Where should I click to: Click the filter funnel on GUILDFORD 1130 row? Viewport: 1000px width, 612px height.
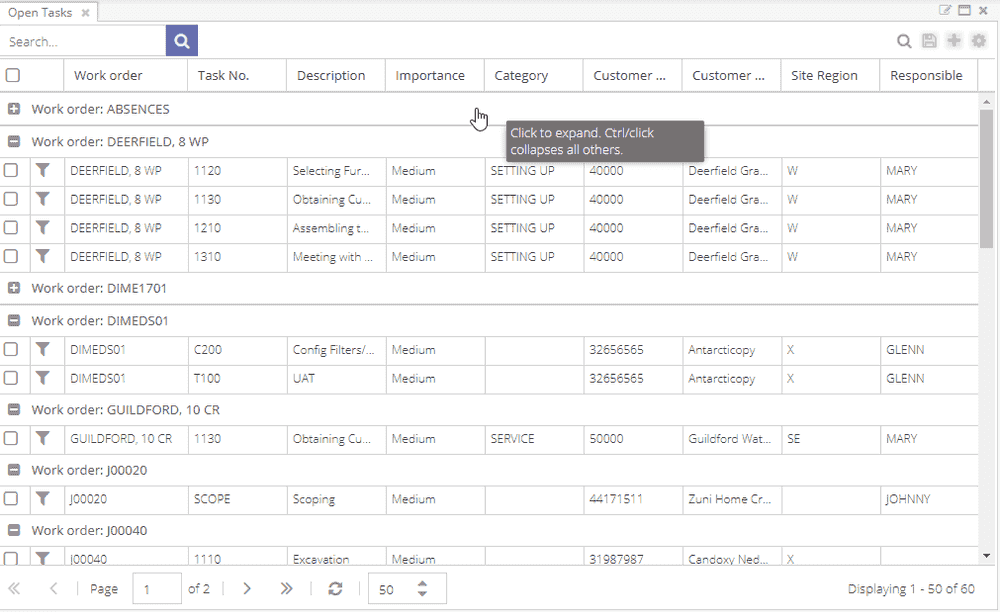pyautogui.click(x=43, y=439)
